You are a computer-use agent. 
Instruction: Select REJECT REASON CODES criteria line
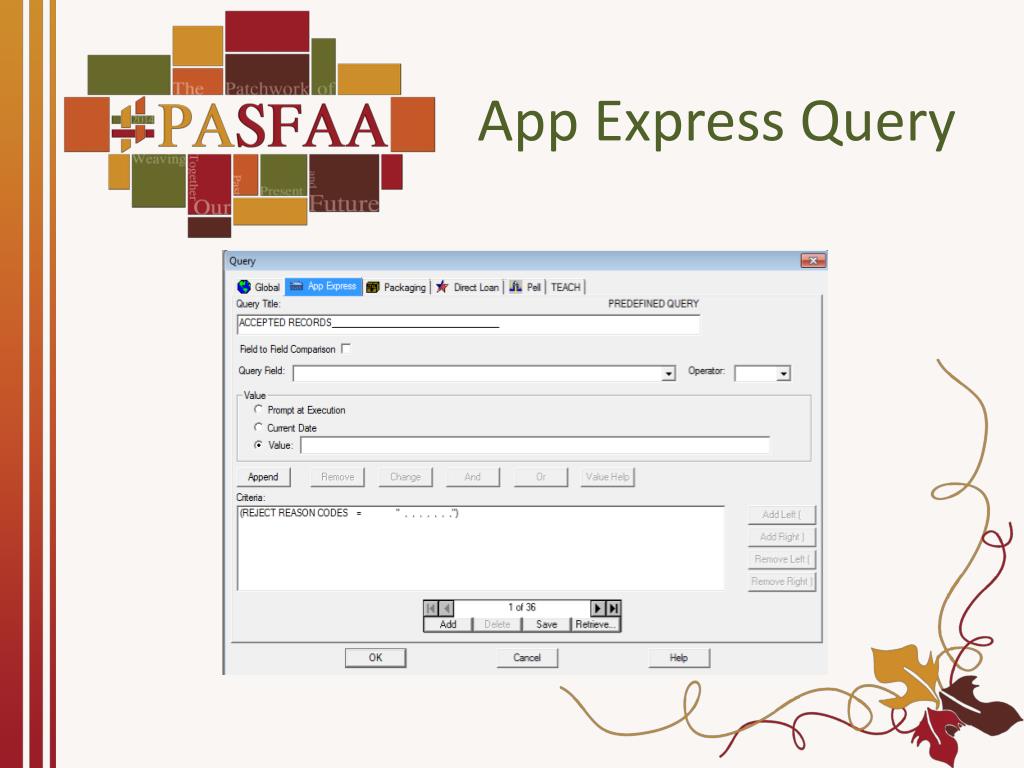coord(349,513)
